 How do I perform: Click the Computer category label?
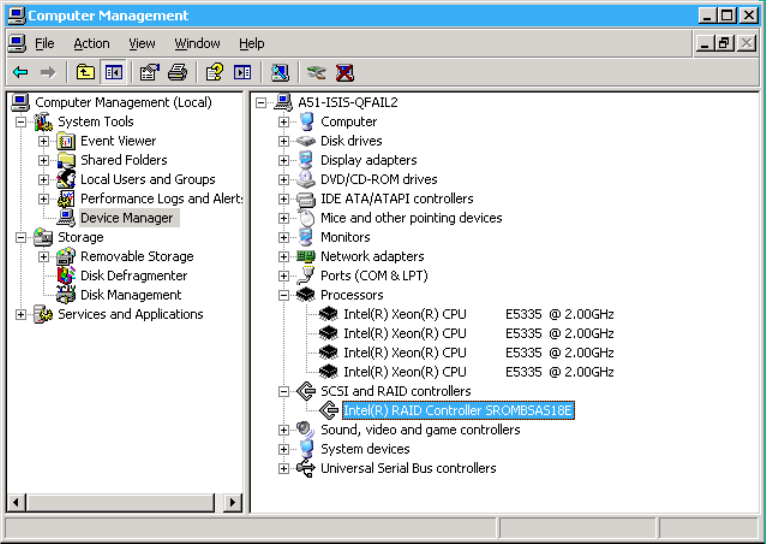(x=349, y=122)
